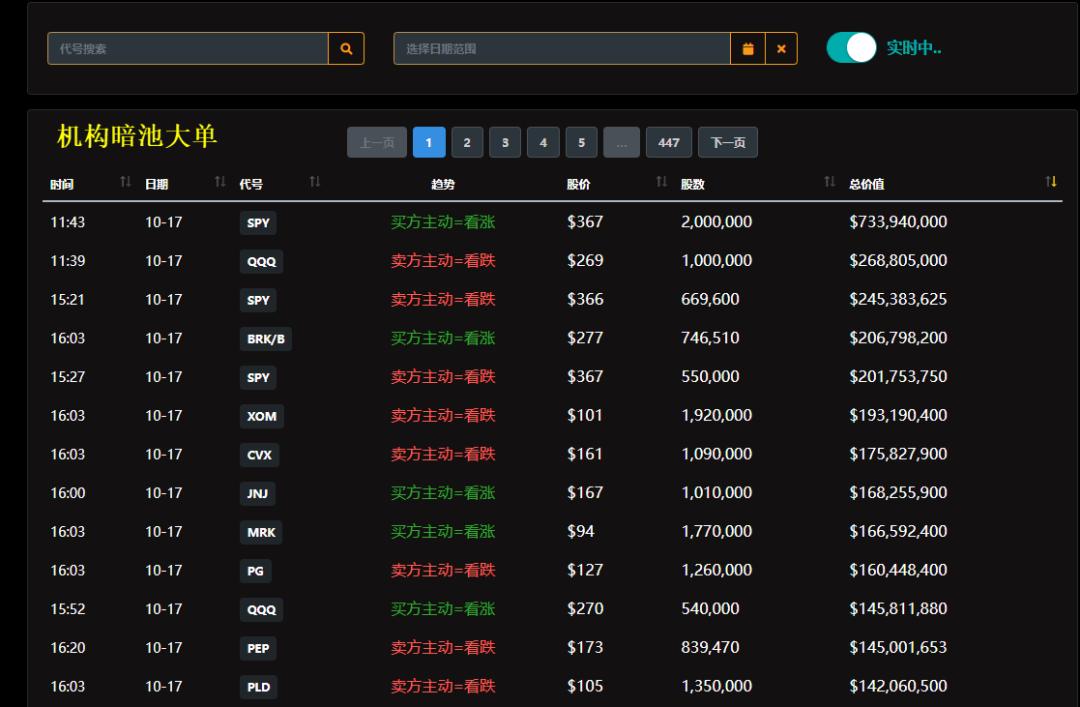The image size is (1080, 707).
Task: Click the 总价值 column header label
Action: coord(866,184)
